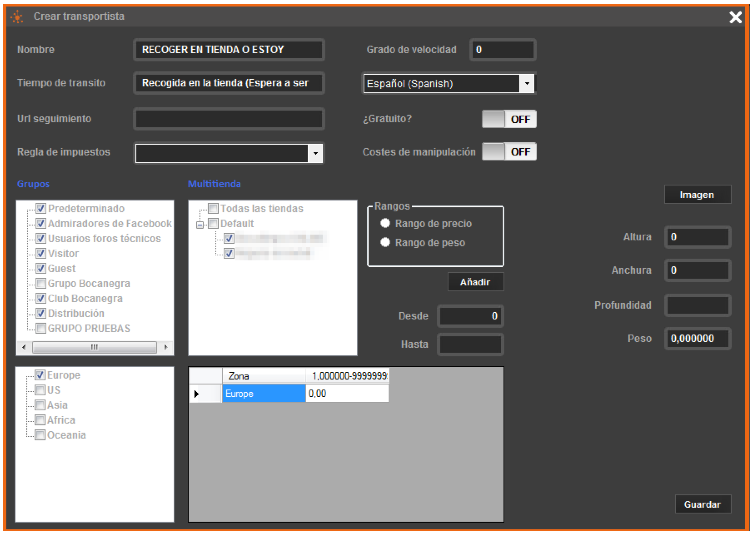This screenshot has height=536, width=754.
Task: Open the Español (Spanish) language dropdown
Action: tap(527, 83)
